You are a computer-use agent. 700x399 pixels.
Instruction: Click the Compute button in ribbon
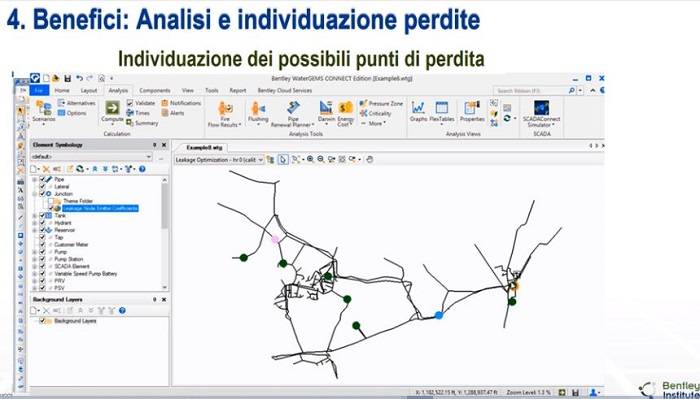pos(112,112)
